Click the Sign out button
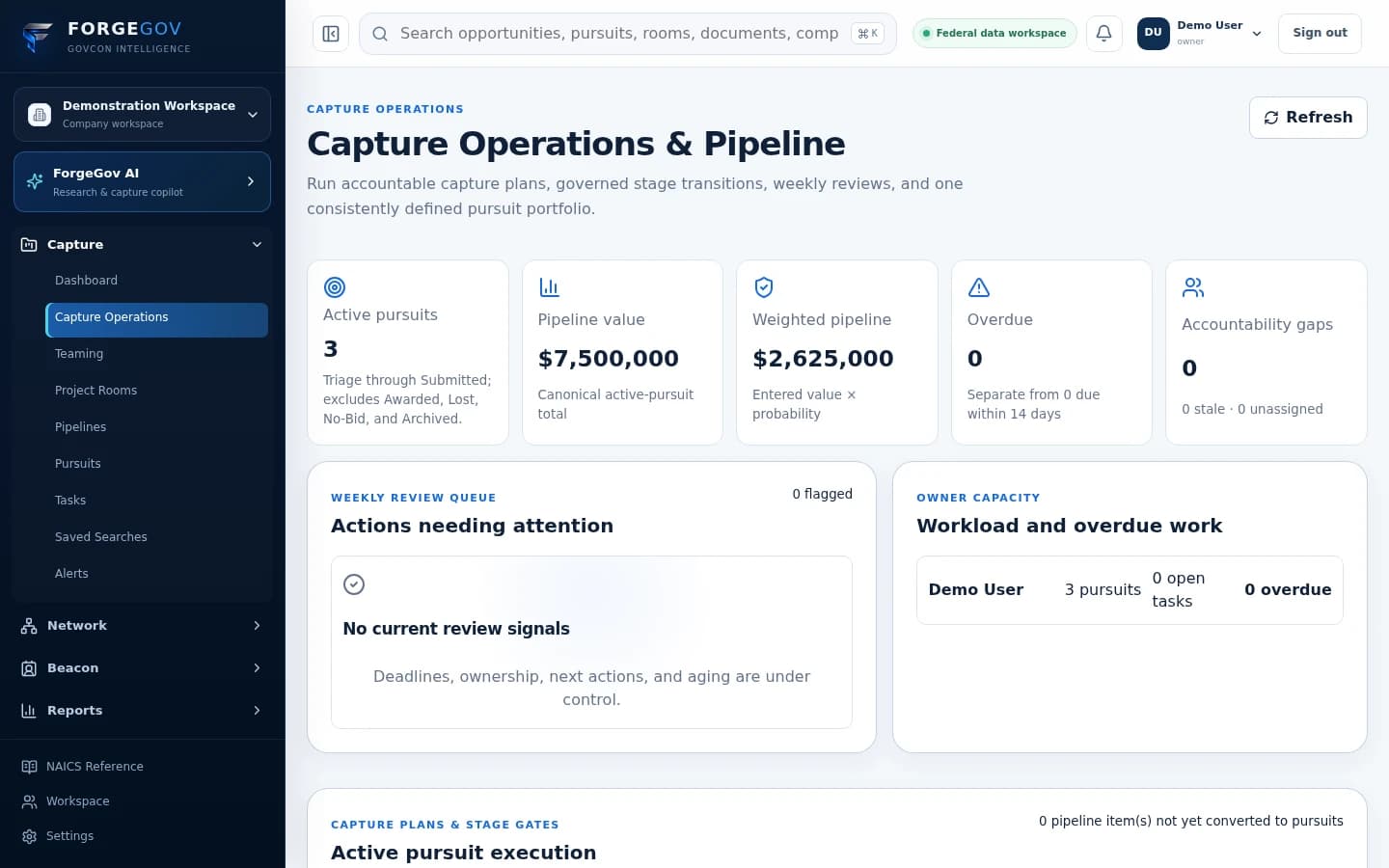 pos(1320,33)
